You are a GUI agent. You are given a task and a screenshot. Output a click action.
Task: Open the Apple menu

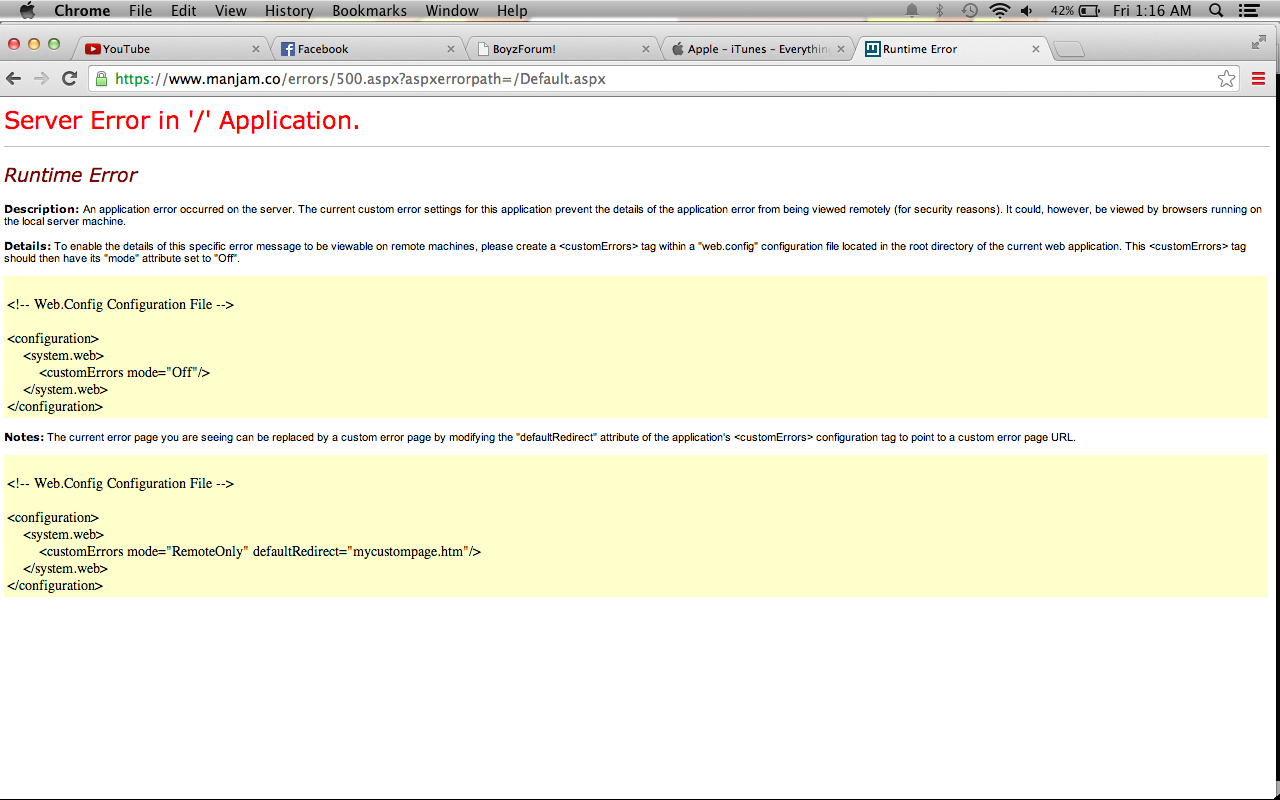point(27,11)
